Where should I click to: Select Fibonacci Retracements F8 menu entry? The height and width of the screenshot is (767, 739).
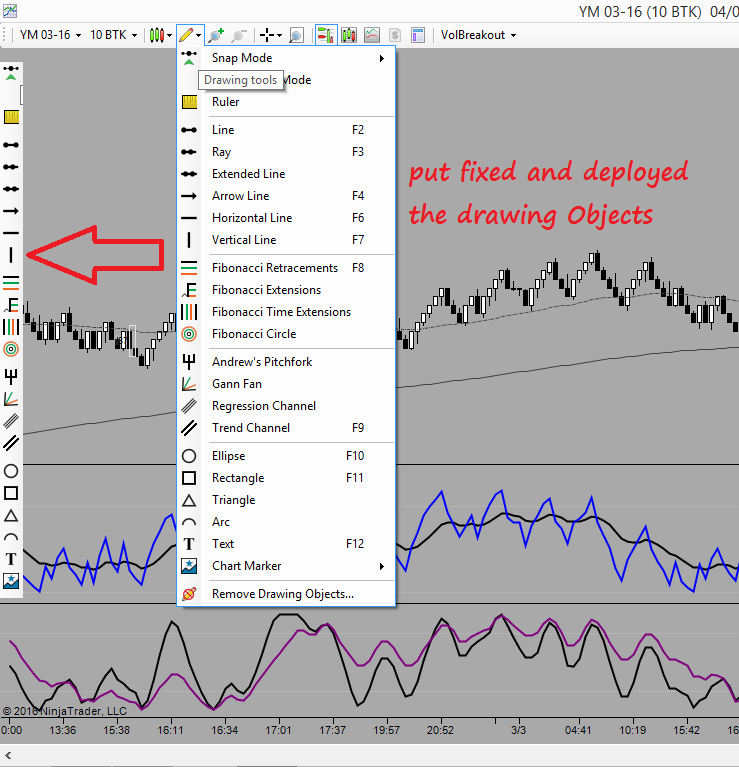click(x=286, y=268)
